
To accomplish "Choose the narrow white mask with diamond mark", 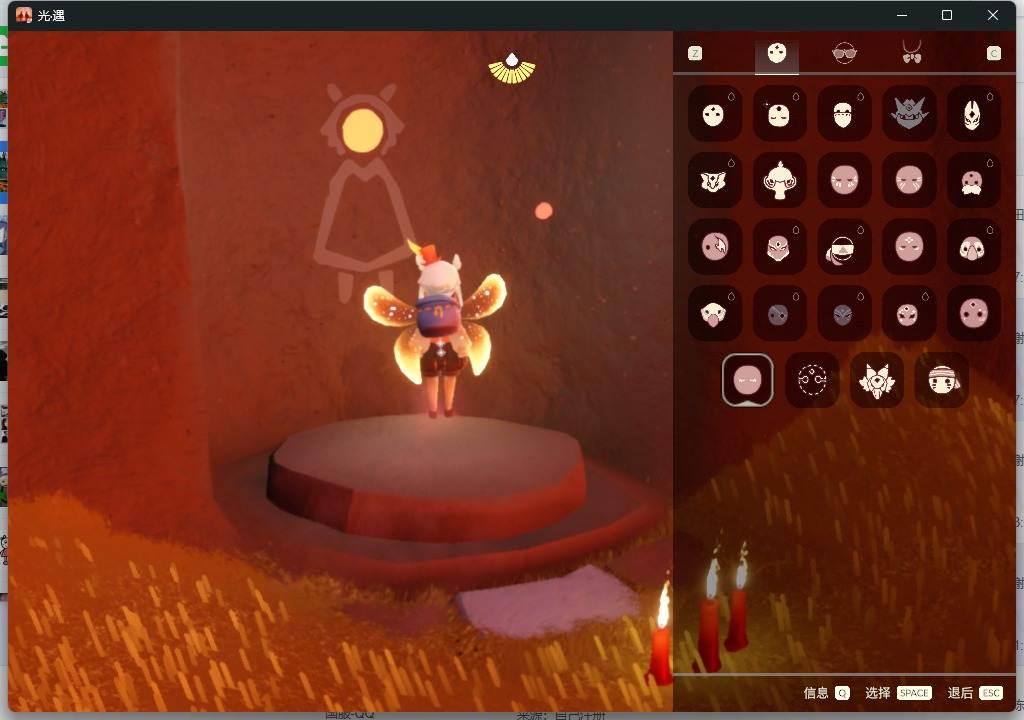I will click(x=973, y=114).
